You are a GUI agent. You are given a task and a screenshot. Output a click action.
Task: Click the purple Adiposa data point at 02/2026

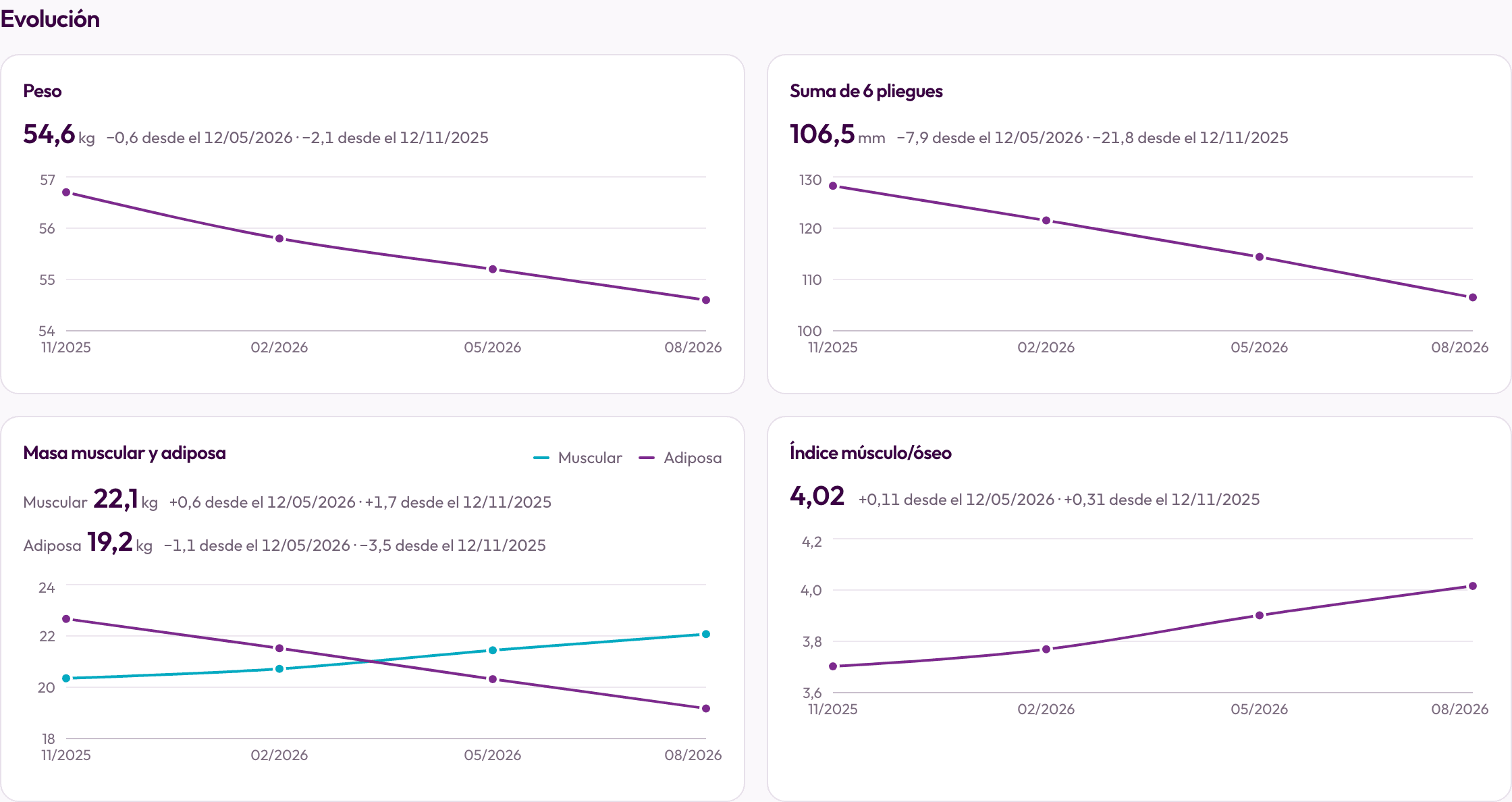[279, 648]
